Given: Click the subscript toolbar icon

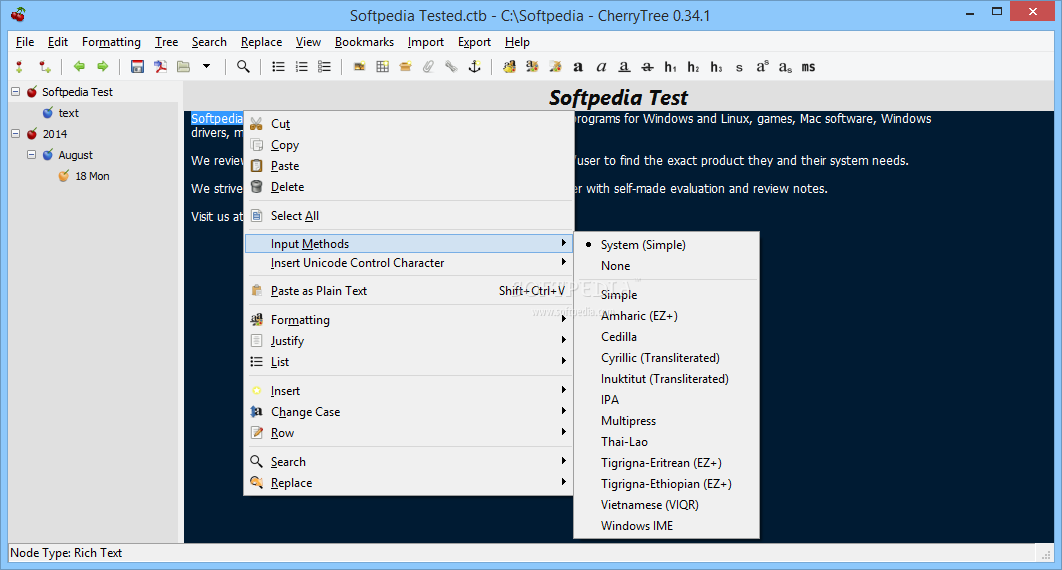Looking at the screenshot, I should [785, 66].
